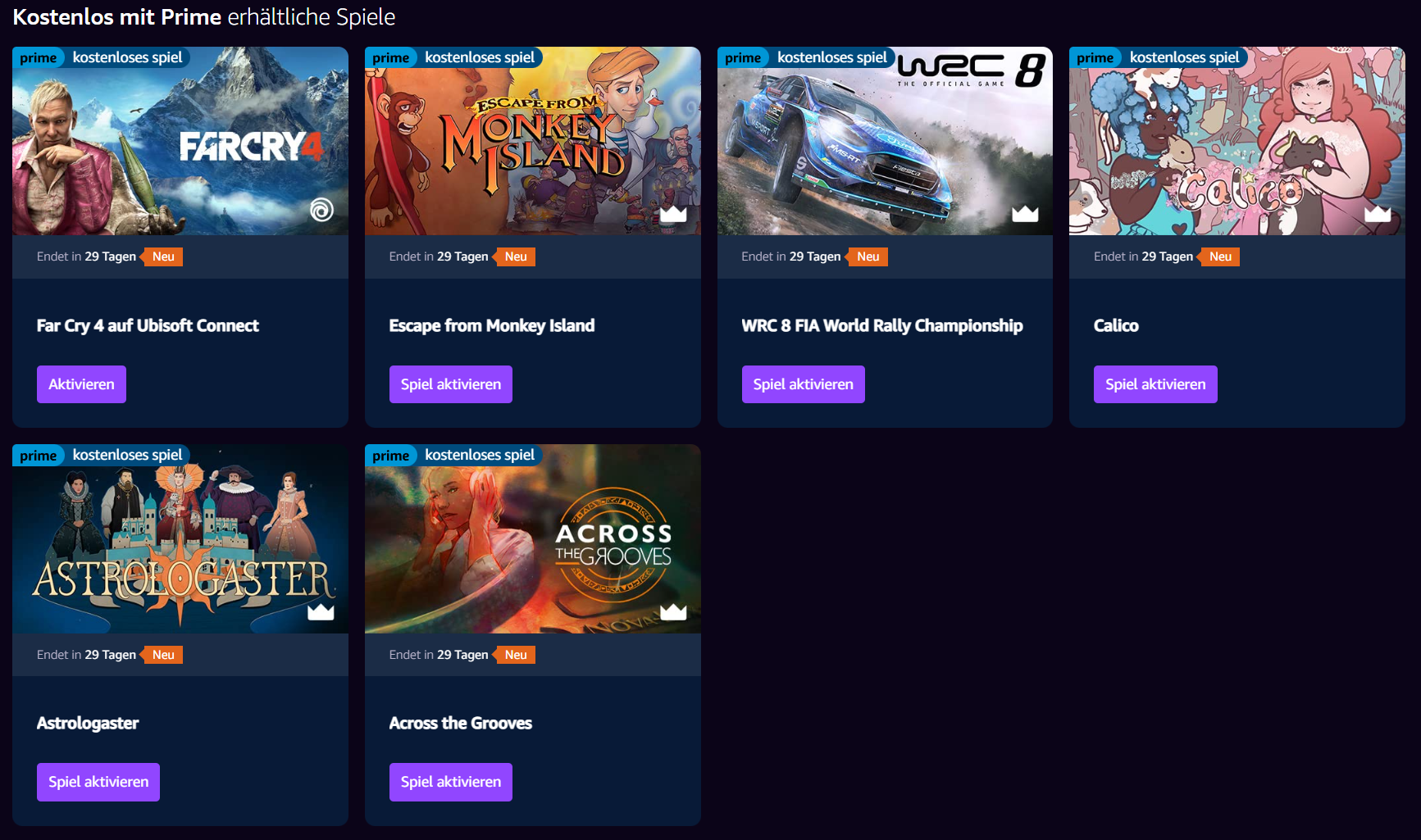Viewport: 1421px width, 840px height.
Task: Activate Far Cry 4 with the Aktivieren button
Action: [x=81, y=384]
